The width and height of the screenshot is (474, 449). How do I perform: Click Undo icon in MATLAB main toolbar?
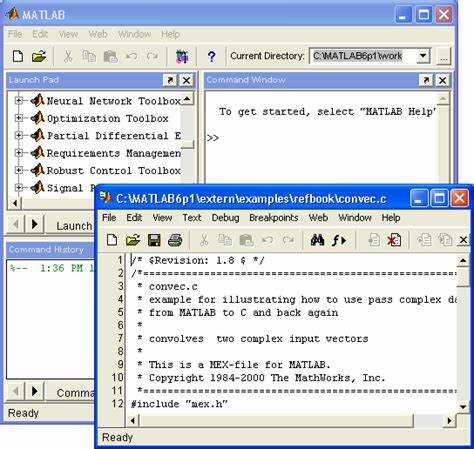pyautogui.click(x=131, y=56)
